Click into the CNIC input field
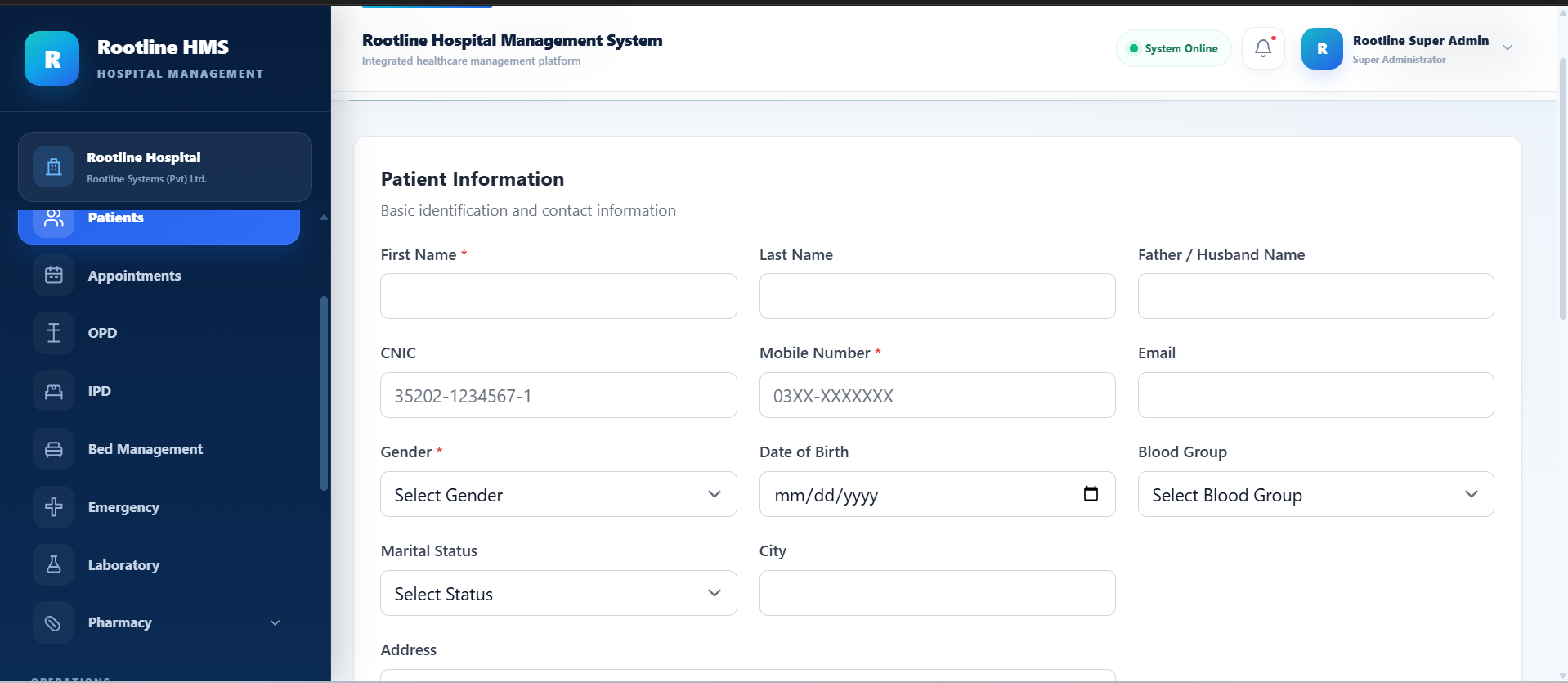 [558, 395]
